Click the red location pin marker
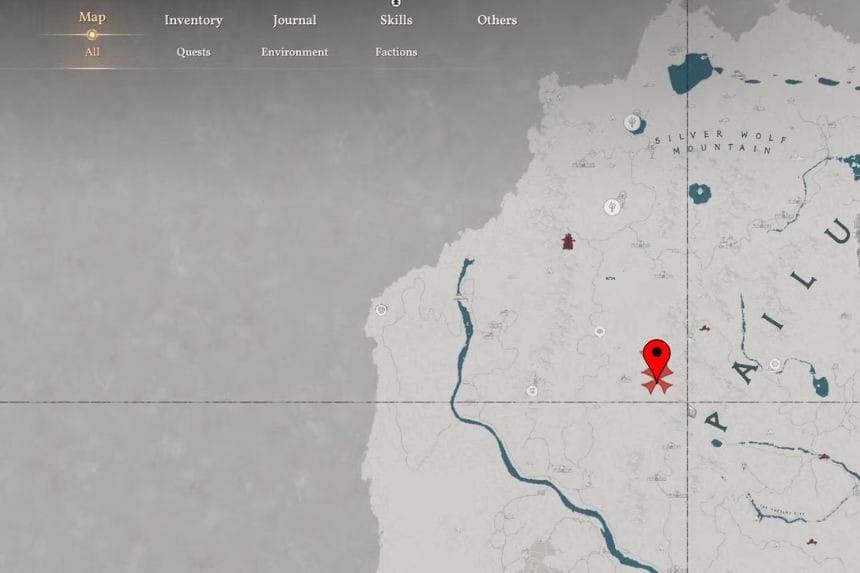The image size is (860, 573). pos(656,354)
